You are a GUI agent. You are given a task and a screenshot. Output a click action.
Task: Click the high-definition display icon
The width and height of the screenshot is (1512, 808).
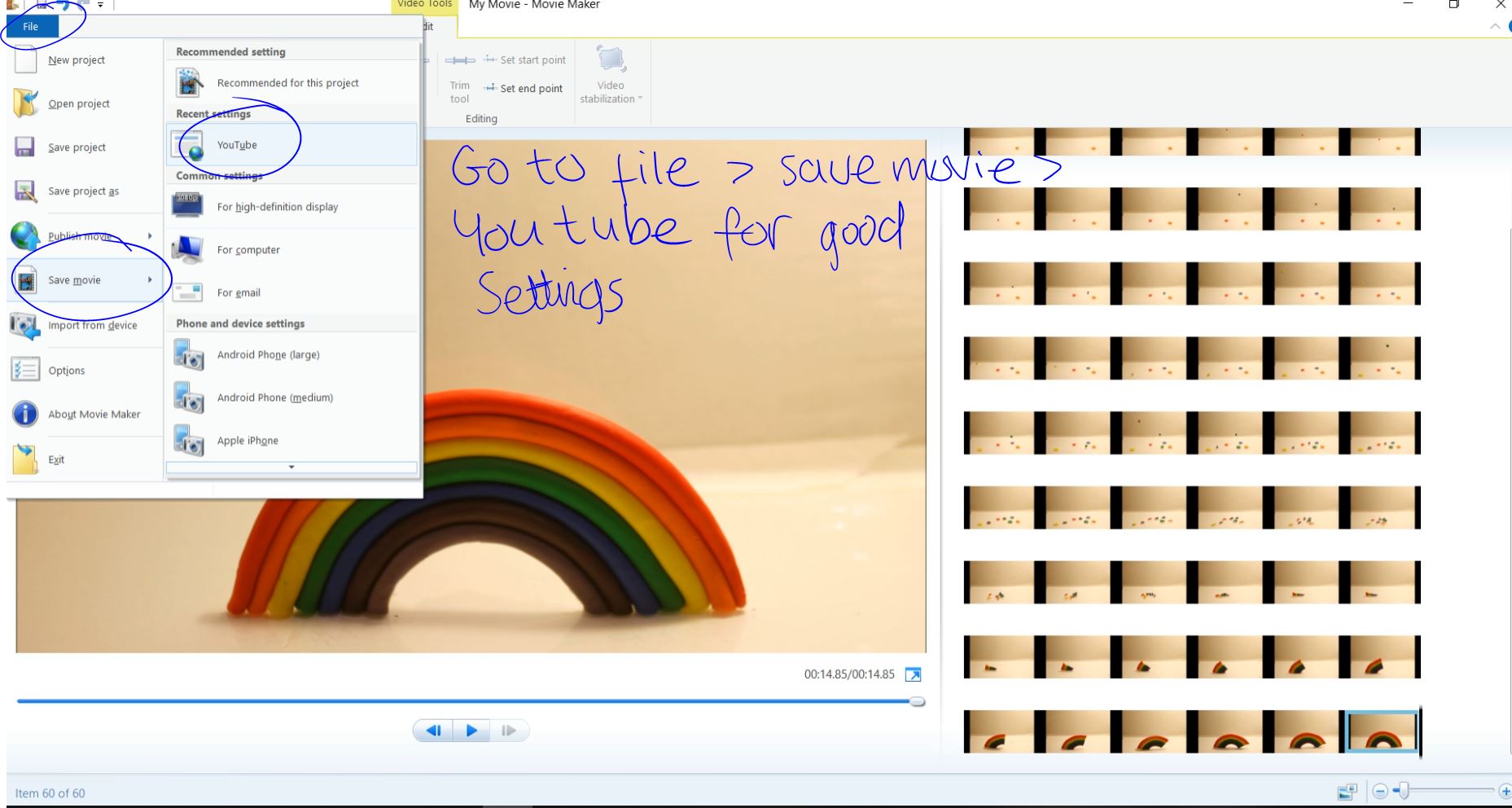click(x=188, y=205)
